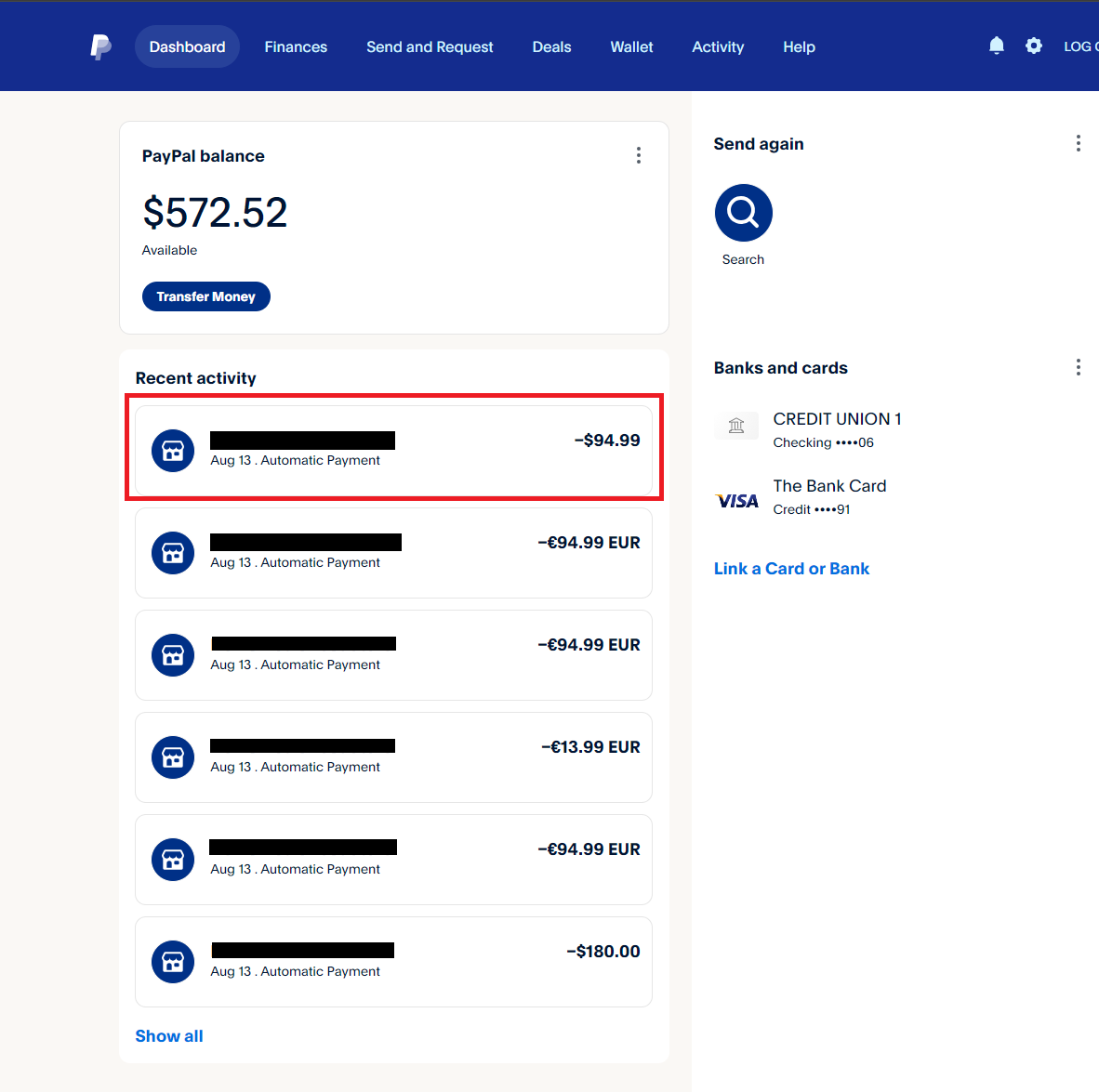Click the Show all activity link
Viewport: 1099px width, 1092px height.
169,1036
